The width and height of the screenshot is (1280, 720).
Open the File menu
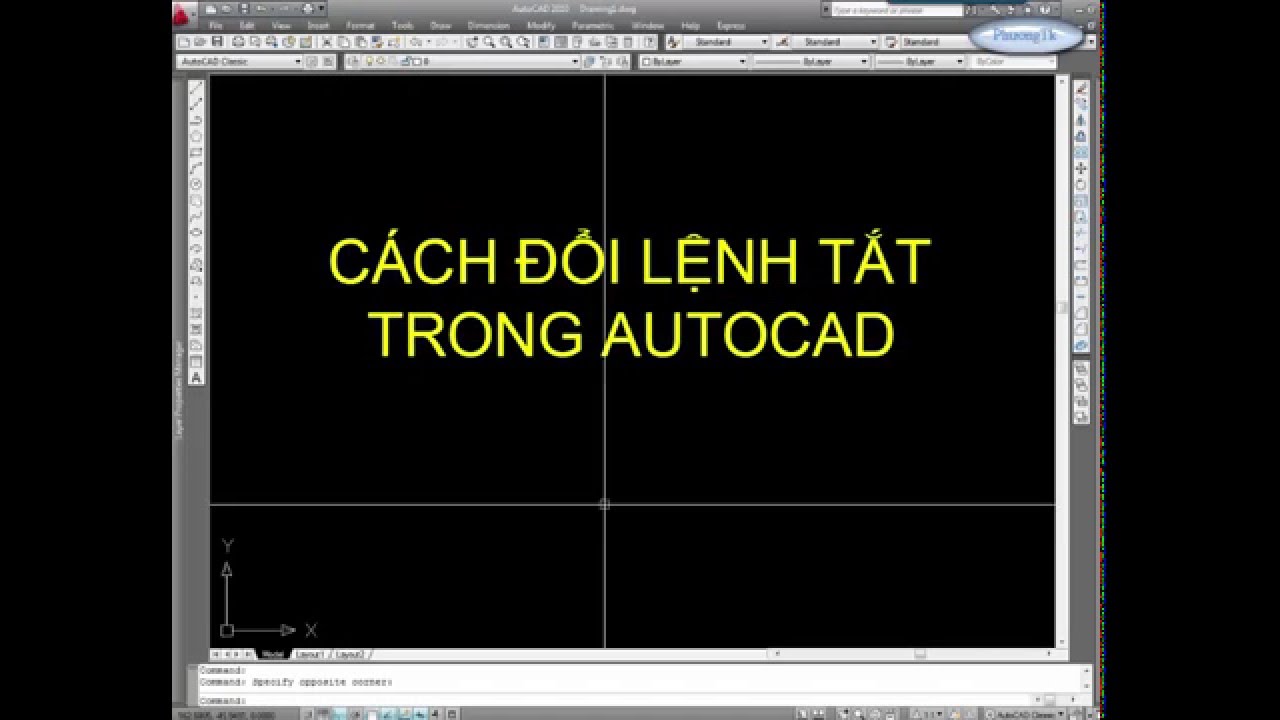coord(215,25)
